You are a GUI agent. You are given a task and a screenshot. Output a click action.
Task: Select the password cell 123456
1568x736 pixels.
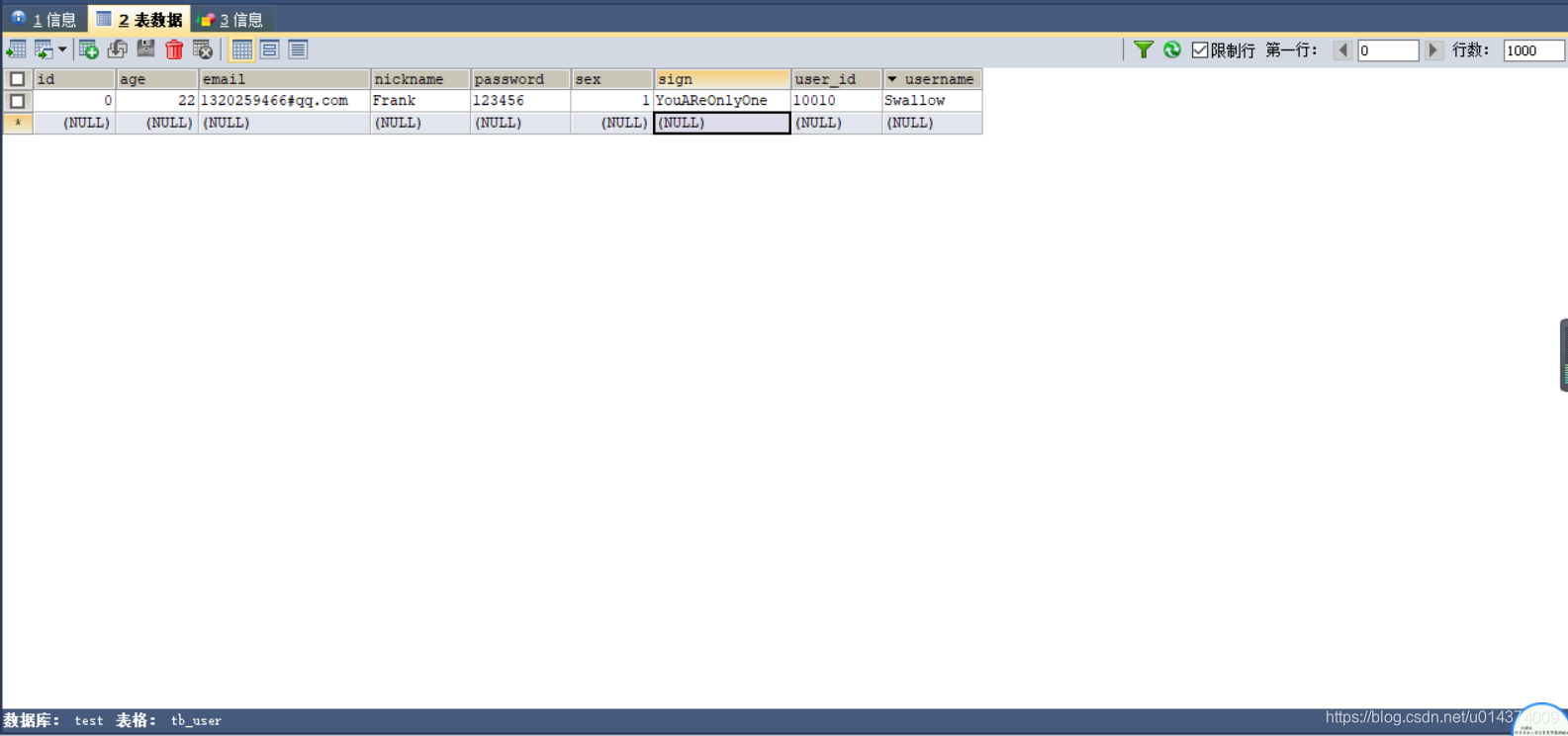coord(520,101)
